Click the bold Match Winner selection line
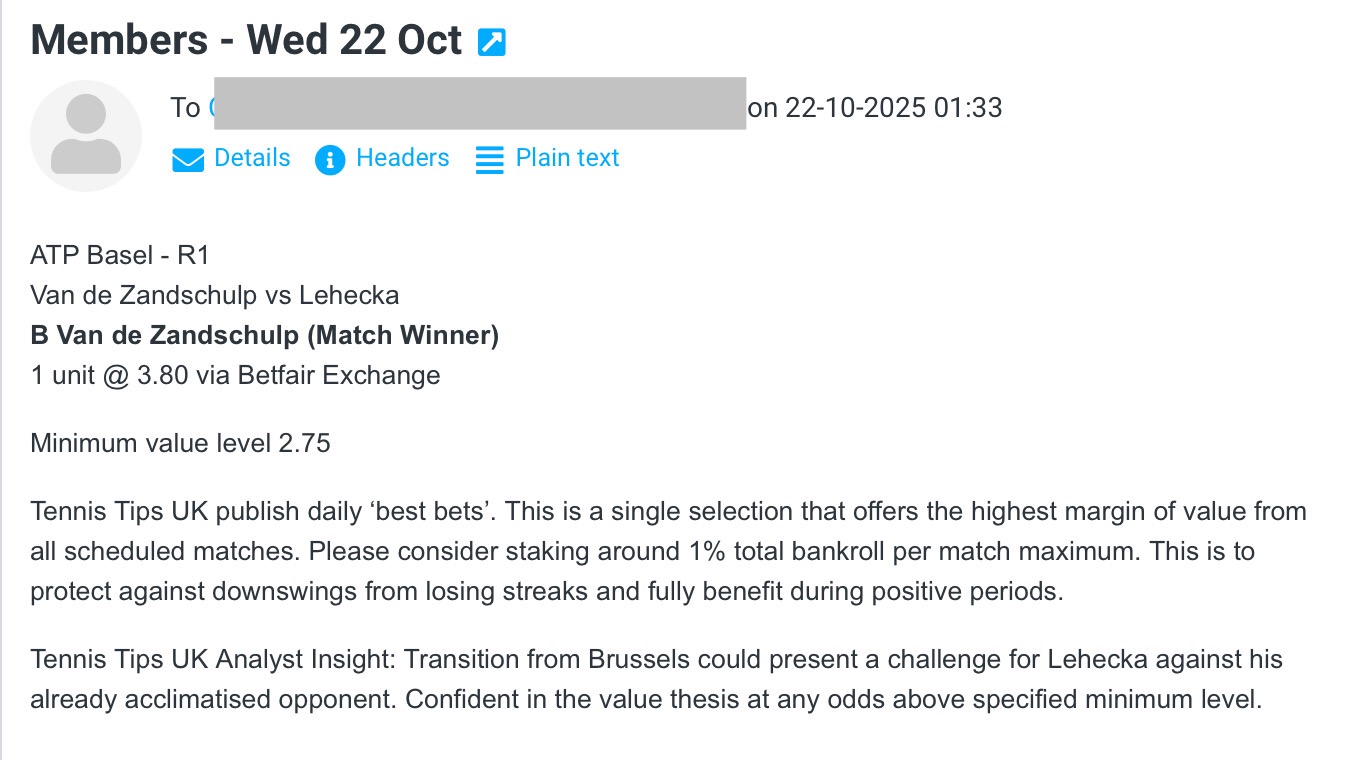 [265, 335]
